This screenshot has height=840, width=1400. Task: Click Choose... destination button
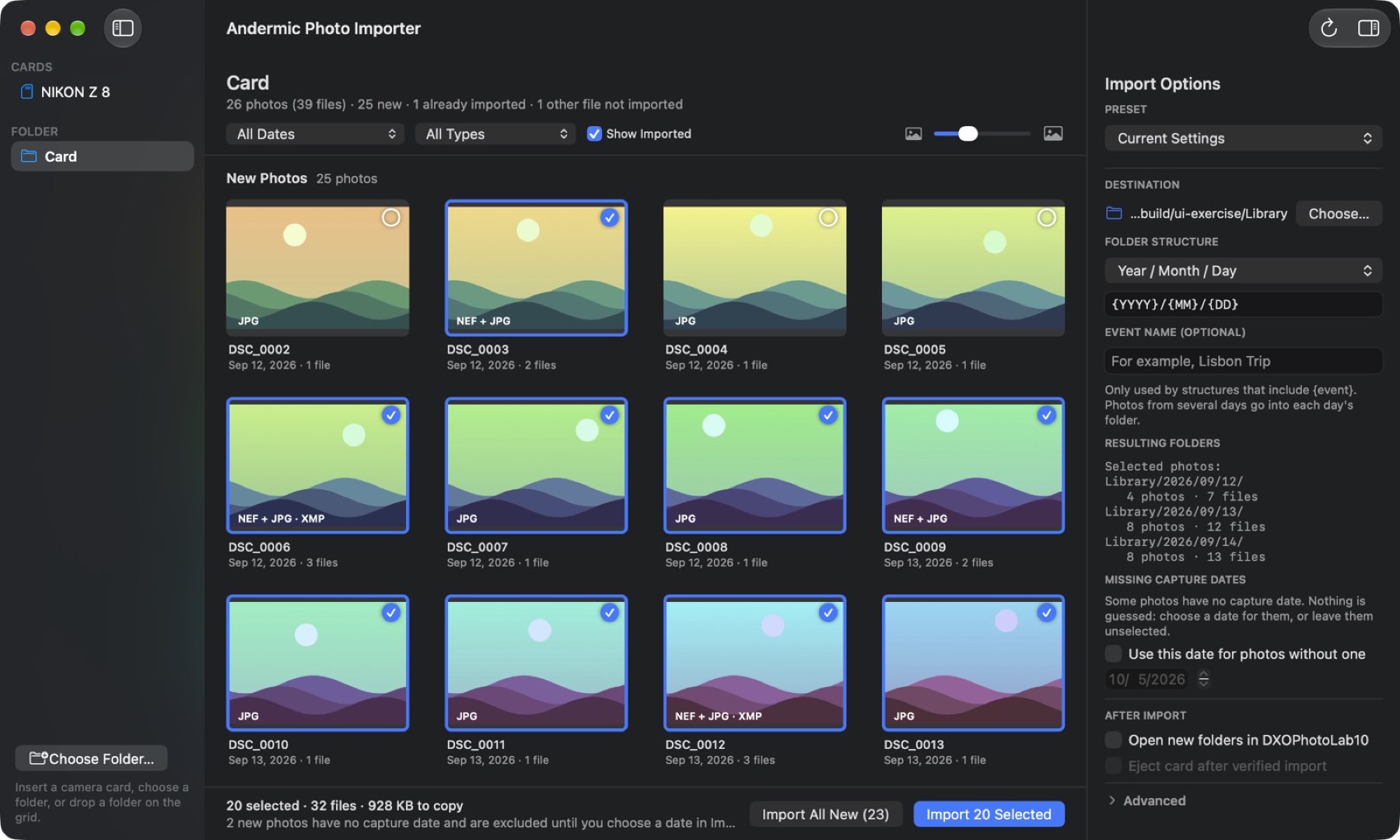point(1339,213)
